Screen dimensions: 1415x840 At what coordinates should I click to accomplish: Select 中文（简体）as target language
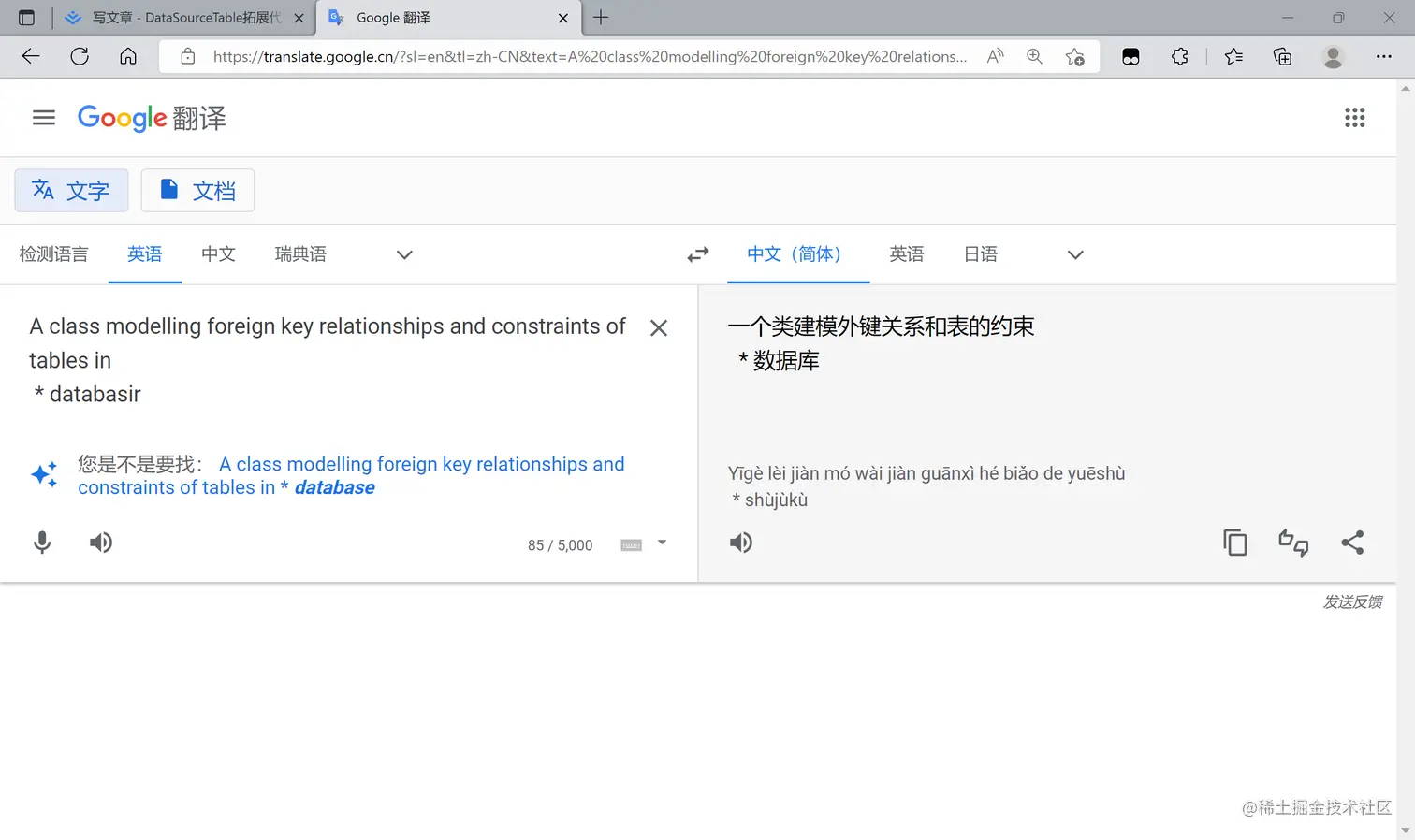click(x=798, y=254)
